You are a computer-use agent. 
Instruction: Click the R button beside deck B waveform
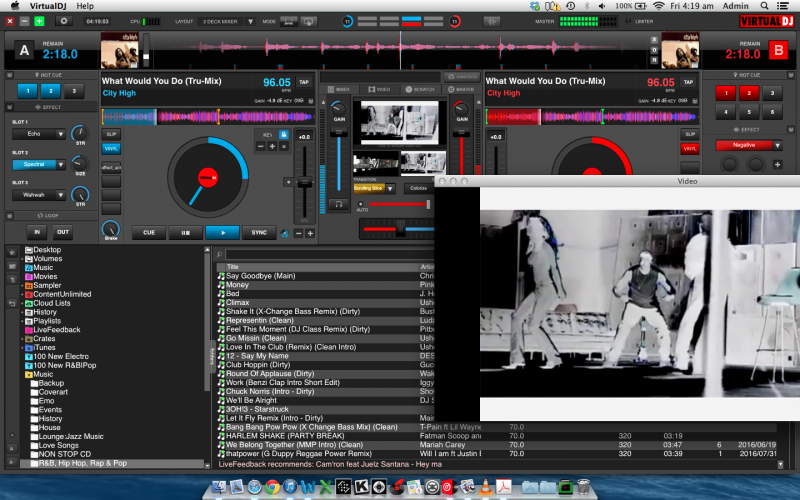point(654,60)
